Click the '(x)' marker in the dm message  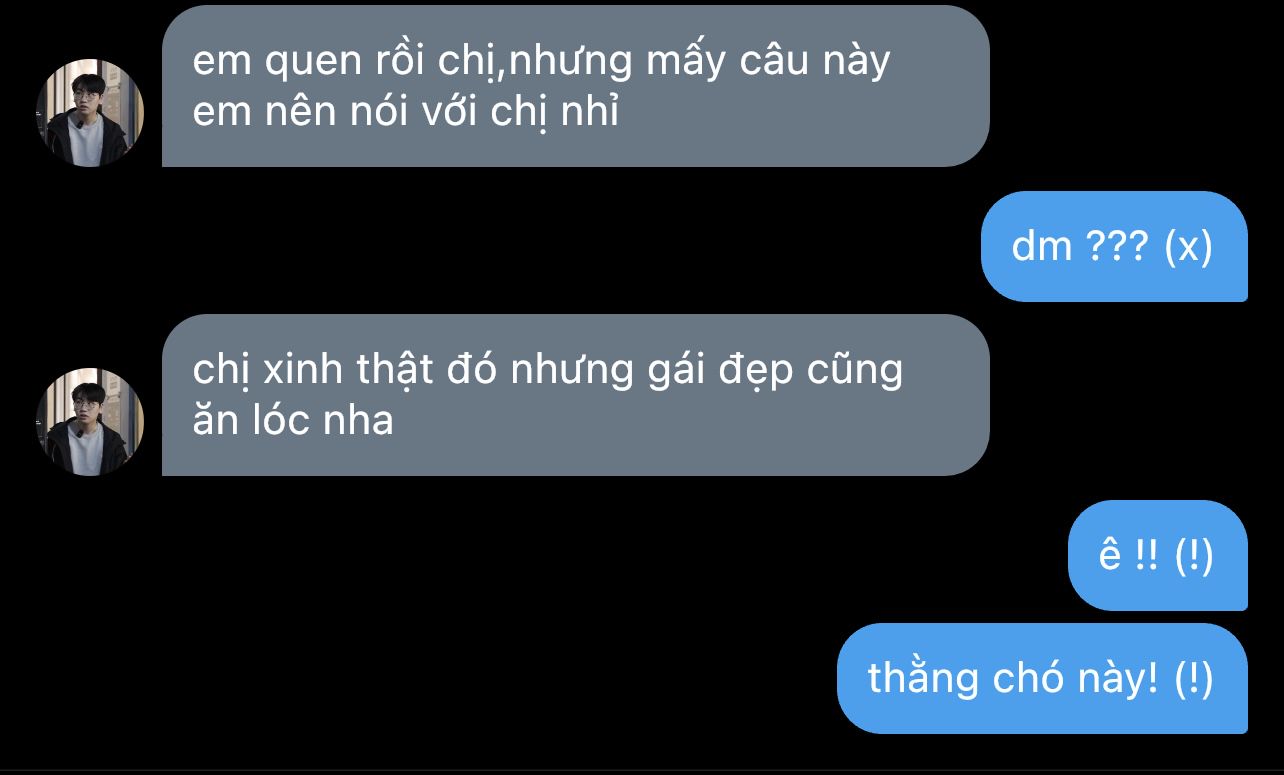[x=1189, y=246]
